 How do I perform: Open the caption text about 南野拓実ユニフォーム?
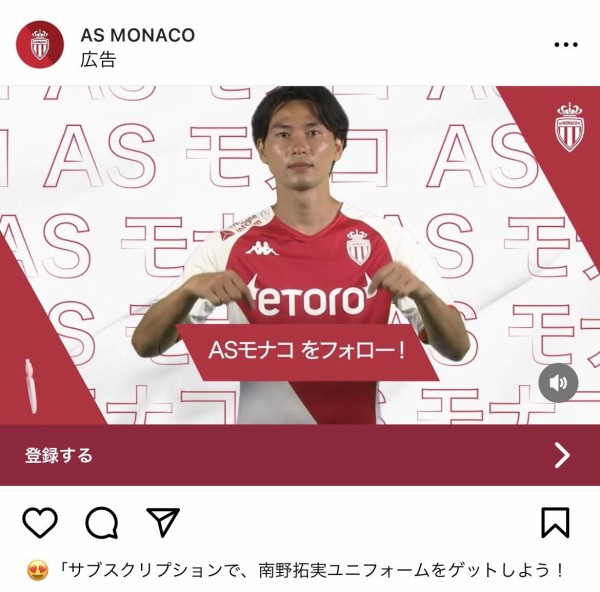tap(312, 571)
